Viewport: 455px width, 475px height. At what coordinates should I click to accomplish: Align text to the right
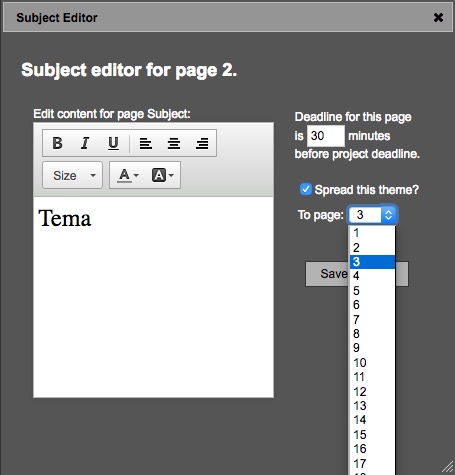[x=202, y=143]
